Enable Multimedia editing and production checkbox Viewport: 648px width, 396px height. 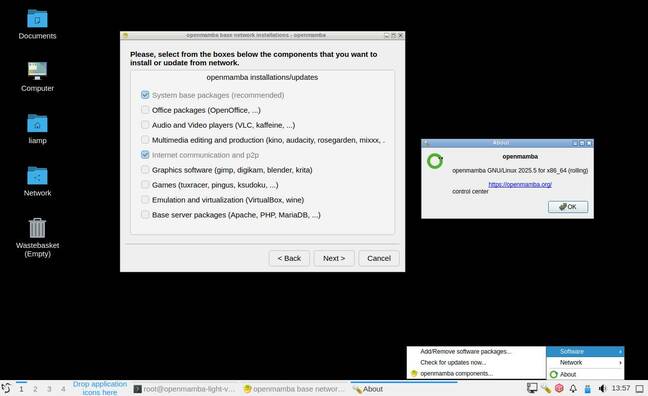point(145,140)
